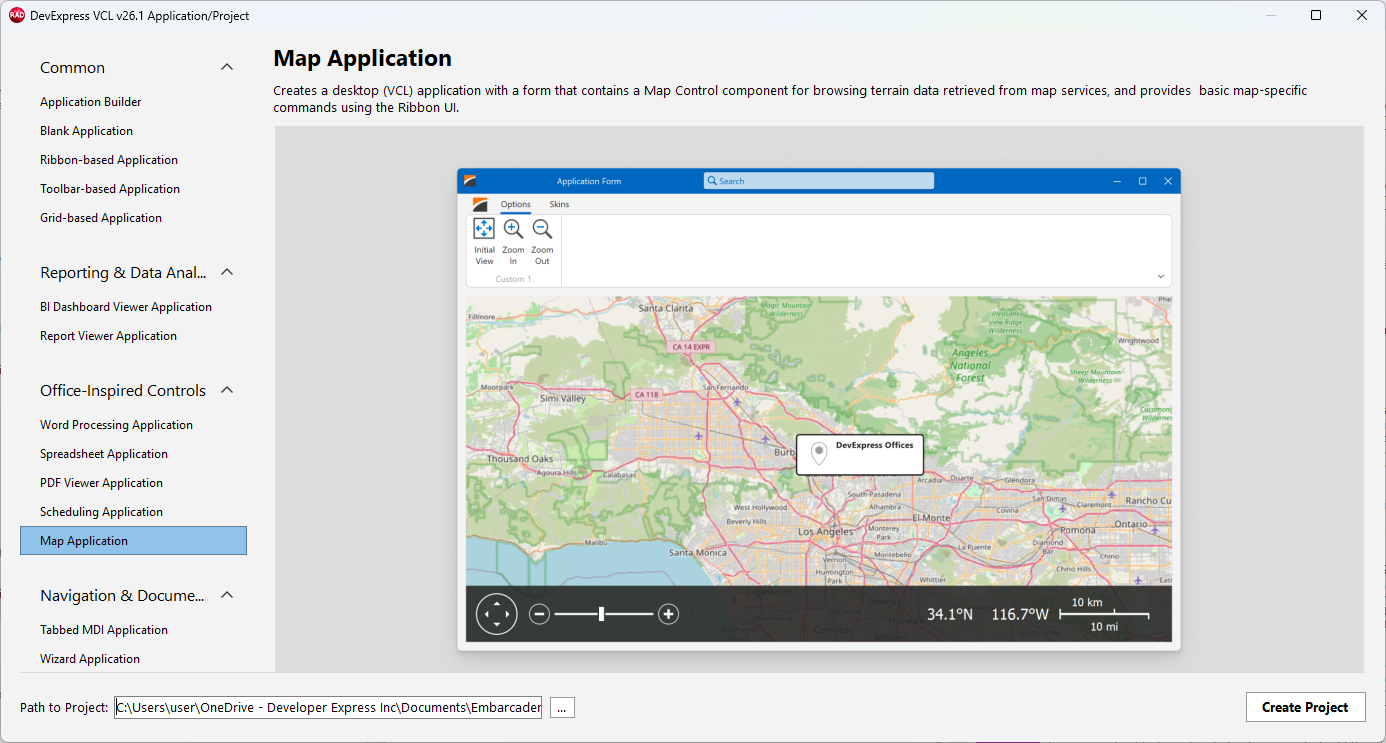Select Report Viewer Application
This screenshot has width=1386, height=743.
click(108, 336)
